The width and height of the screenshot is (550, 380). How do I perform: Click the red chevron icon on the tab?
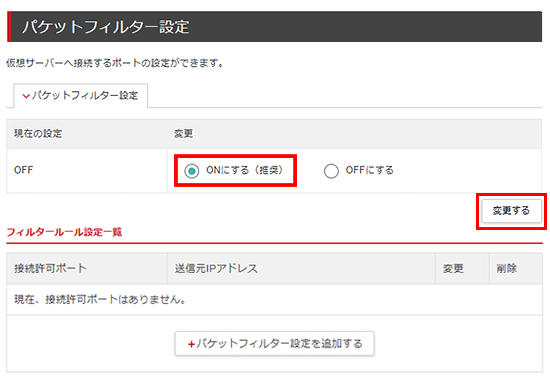point(26,96)
